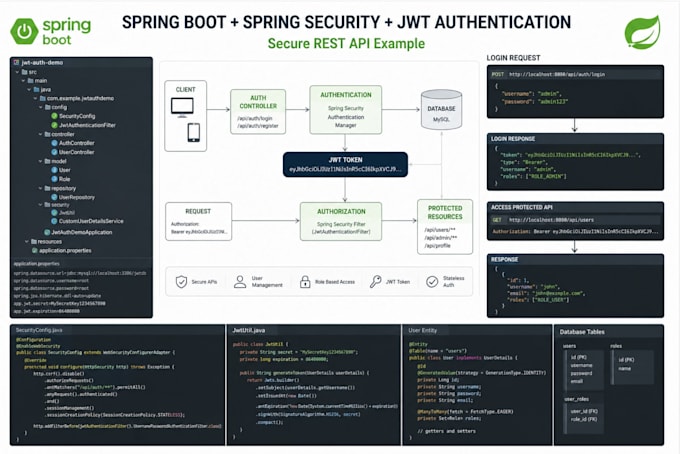The image size is (680, 454).
Task: Collapse the repository folder chevron
Action: 41,188
